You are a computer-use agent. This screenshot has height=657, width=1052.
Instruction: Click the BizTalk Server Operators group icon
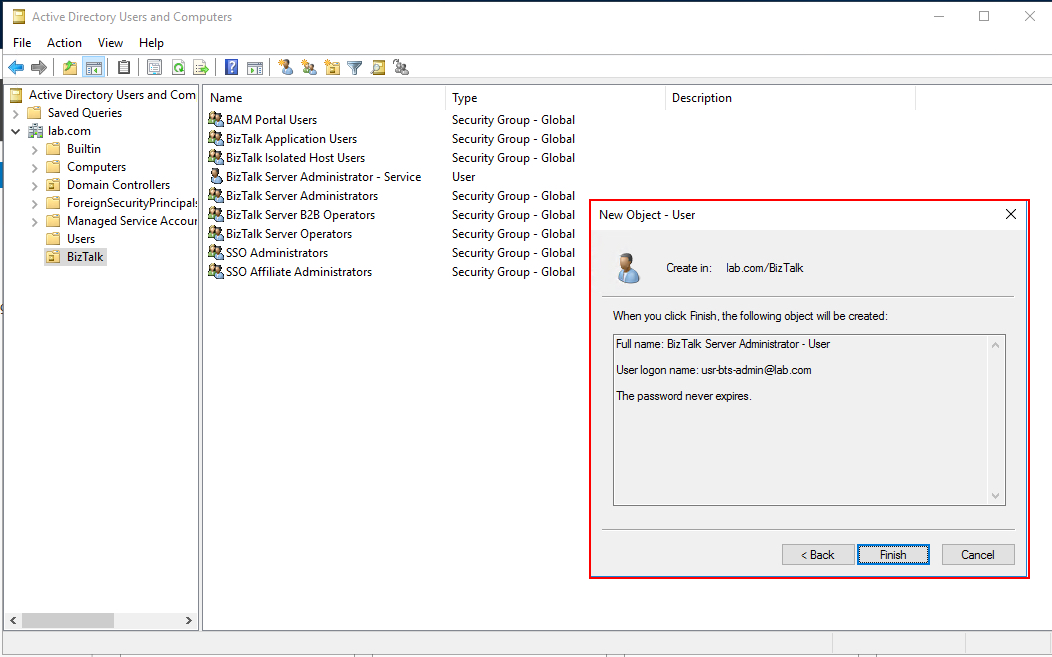tap(215, 234)
